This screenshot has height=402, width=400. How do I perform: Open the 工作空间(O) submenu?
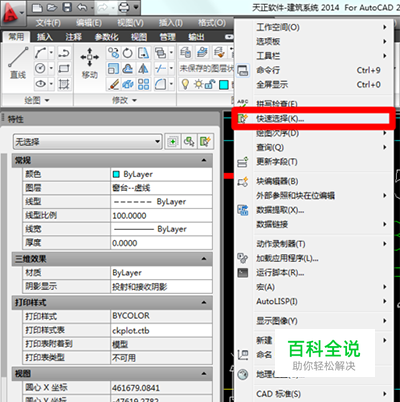313,27
